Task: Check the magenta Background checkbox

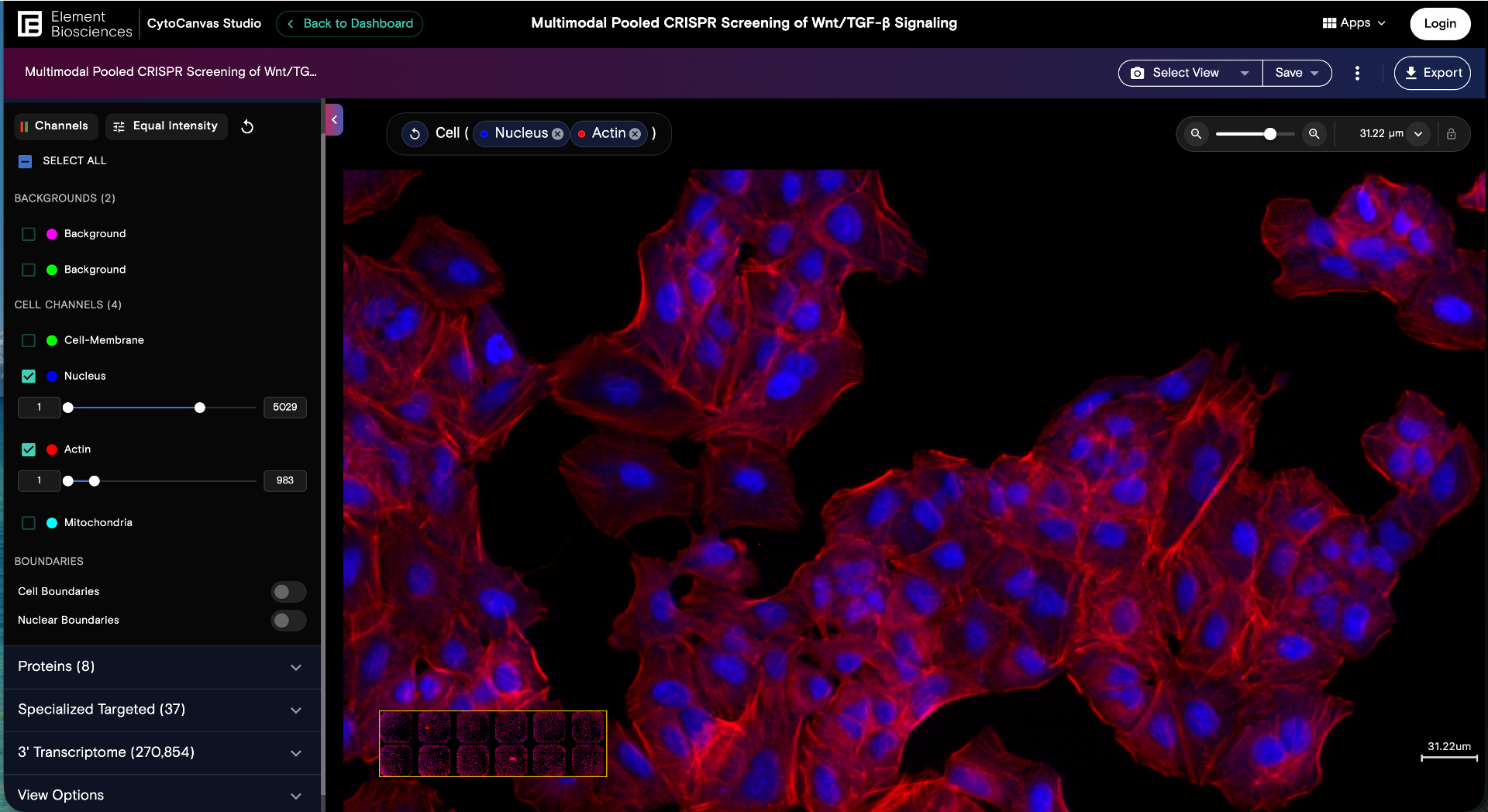Action: tap(29, 234)
